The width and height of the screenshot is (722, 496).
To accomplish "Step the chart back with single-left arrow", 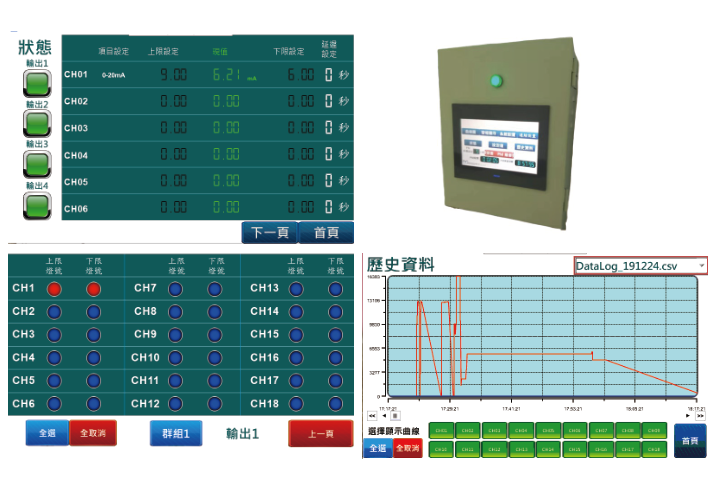I will [384, 415].
